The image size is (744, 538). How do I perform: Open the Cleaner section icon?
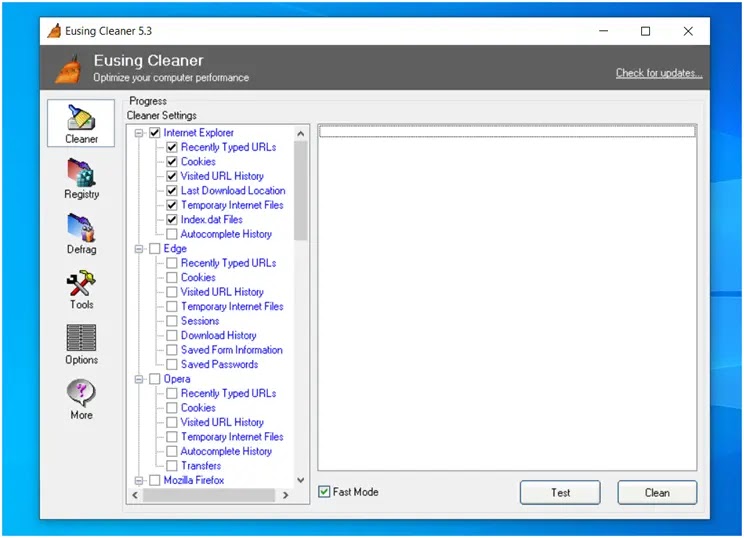pos(81,123)
